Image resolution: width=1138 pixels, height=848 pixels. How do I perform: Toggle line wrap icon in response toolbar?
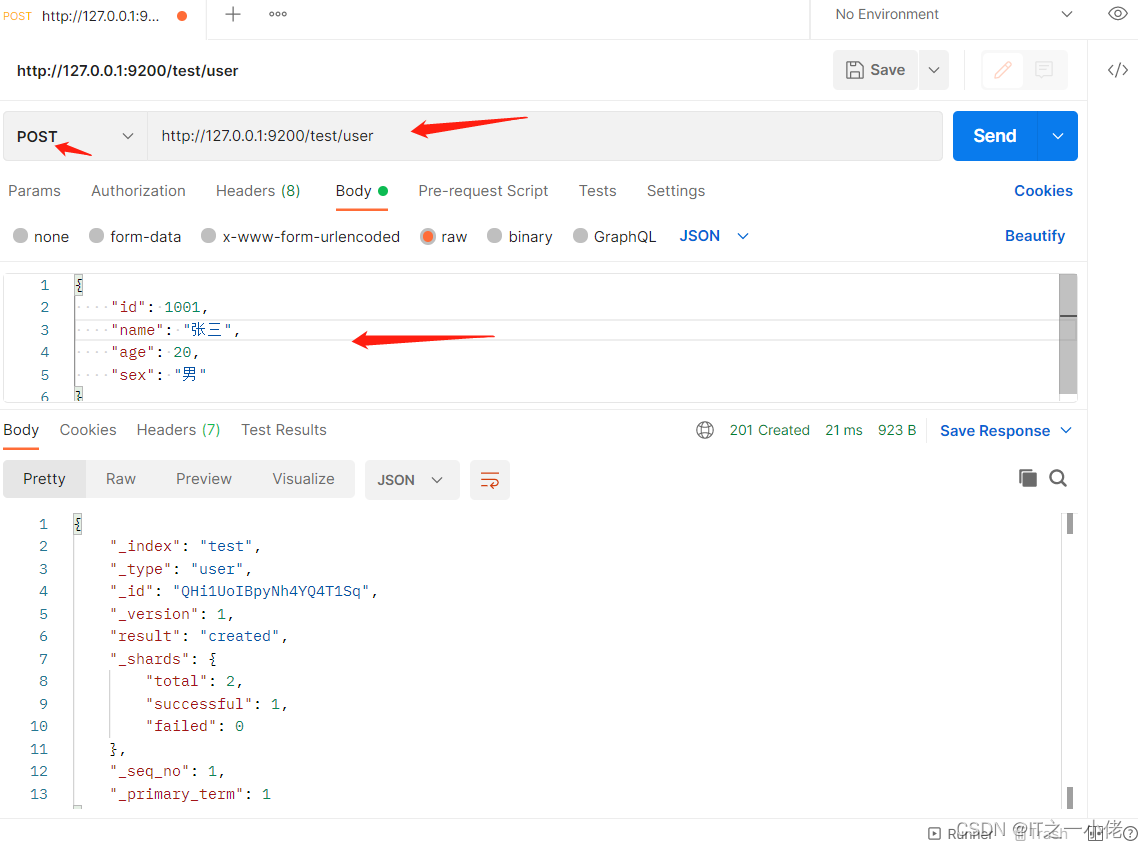(490, 480)
